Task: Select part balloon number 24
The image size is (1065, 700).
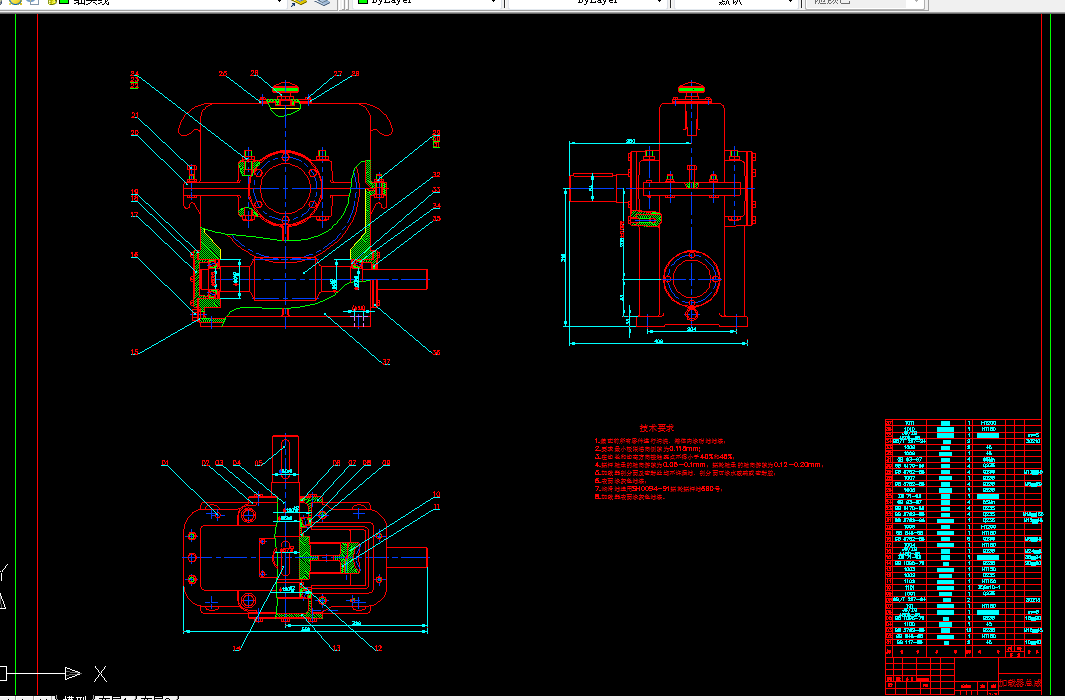Action: 134,74
